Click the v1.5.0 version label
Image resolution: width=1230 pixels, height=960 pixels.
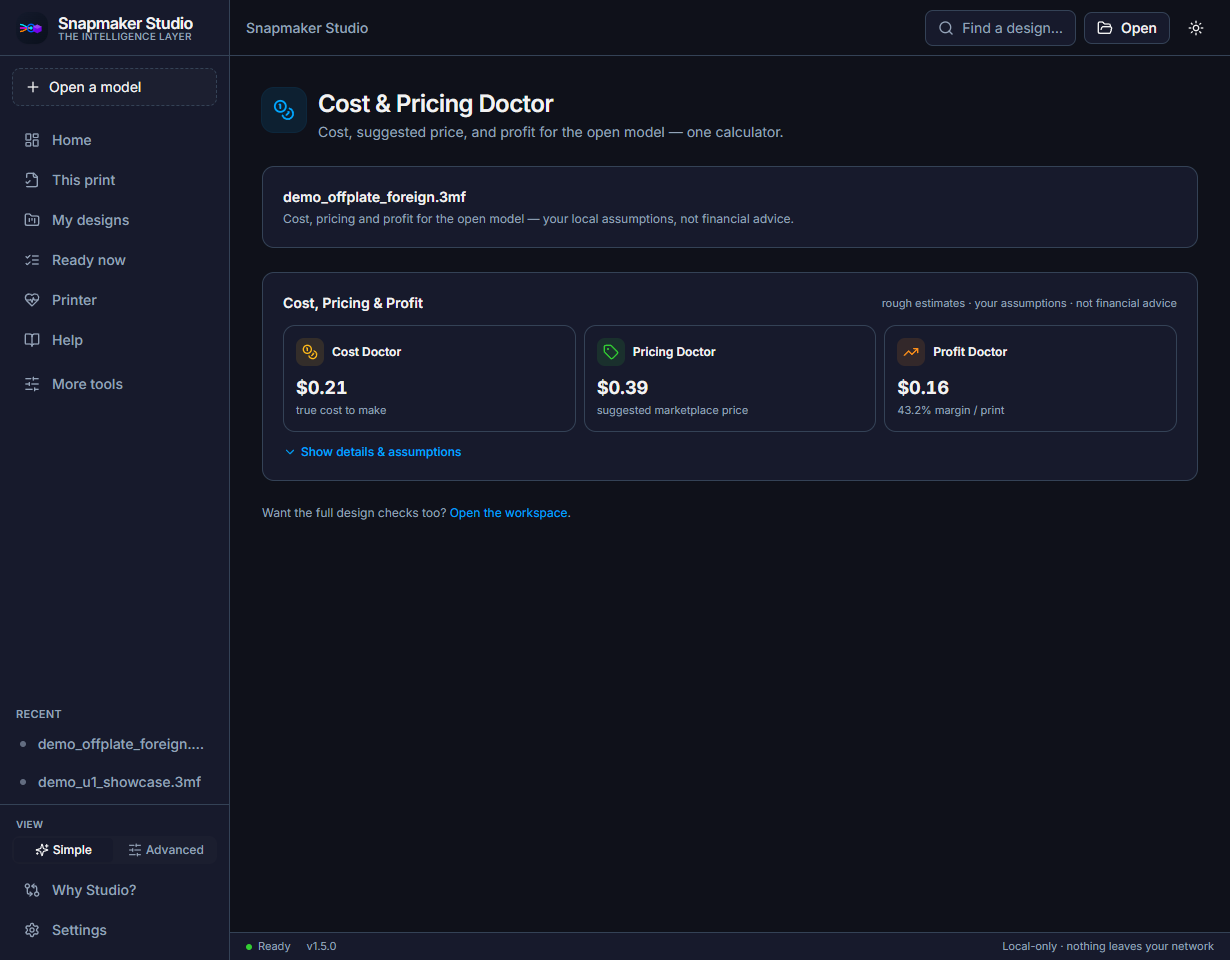[321, 946]
